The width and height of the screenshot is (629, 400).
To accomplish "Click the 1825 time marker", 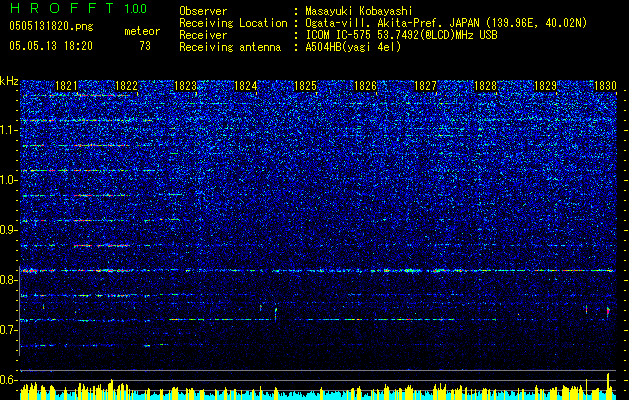I will 306,86.
